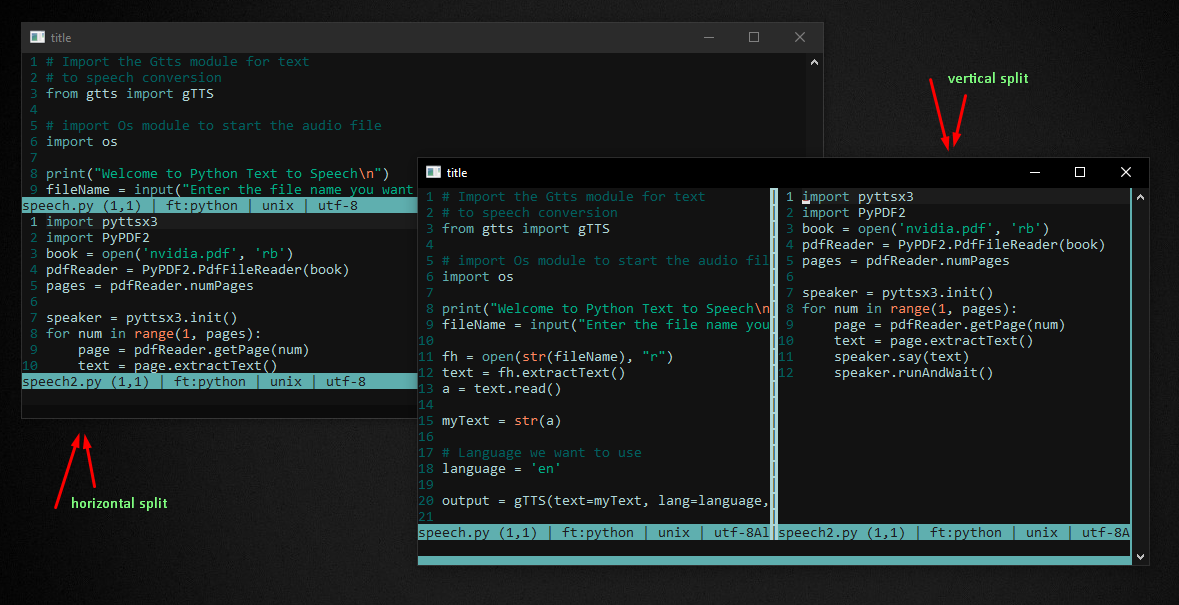The width and height of the screenshot is (1179, 605).
Task: Click line 'import os' in the front window
Action: click(477, 277)
